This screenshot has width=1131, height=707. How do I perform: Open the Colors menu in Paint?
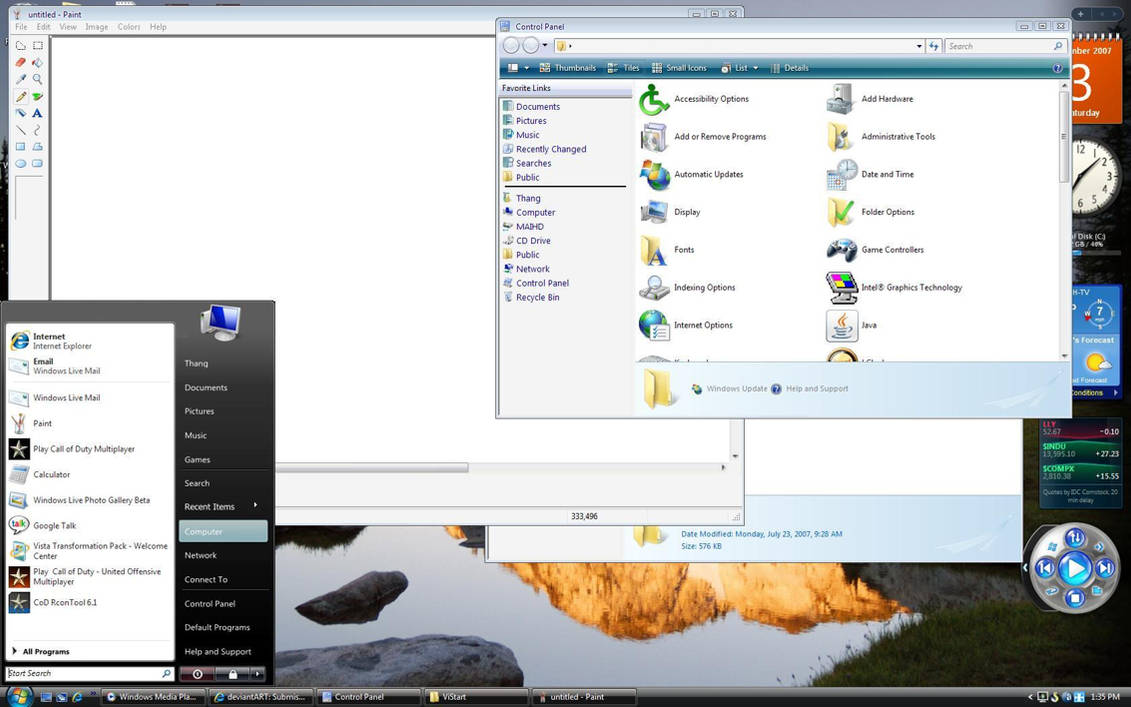(x=129, y=27)
